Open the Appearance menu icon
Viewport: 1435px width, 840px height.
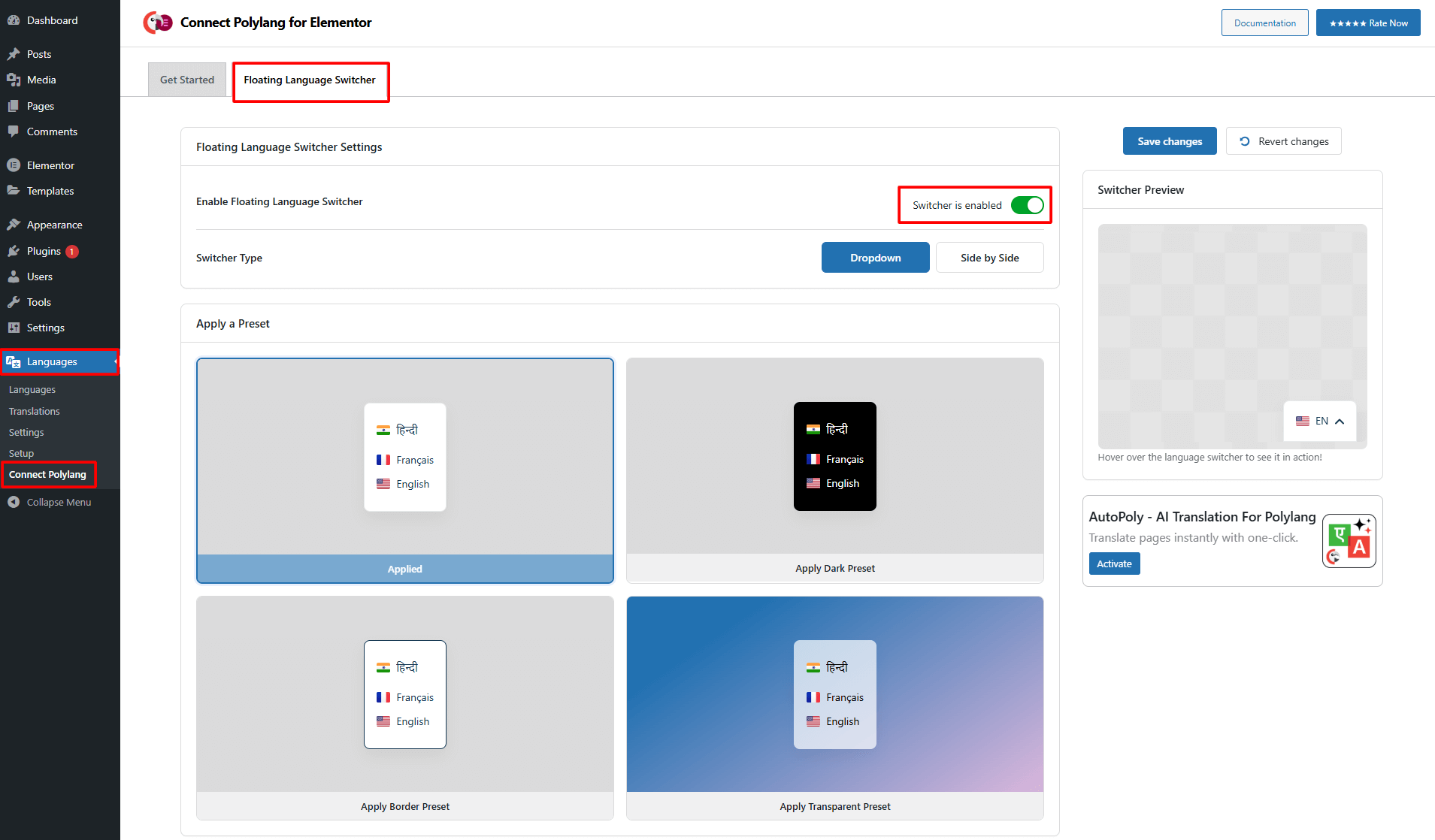coord(14,225)
